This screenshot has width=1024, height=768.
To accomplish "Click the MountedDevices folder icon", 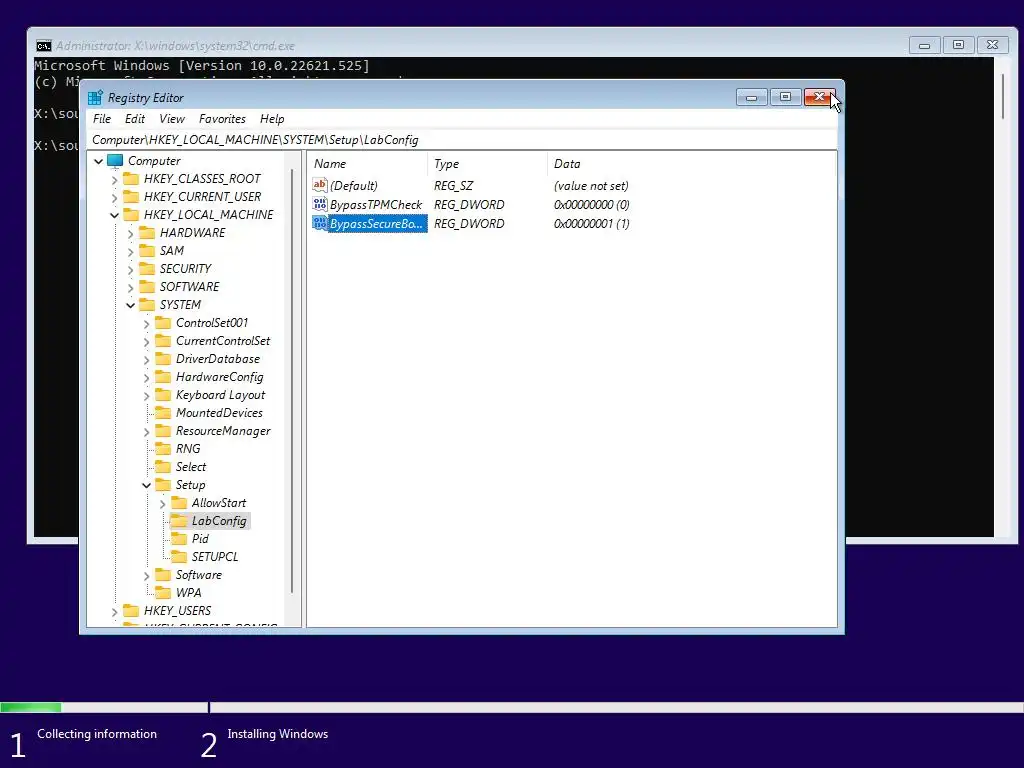I will point(163,413).
